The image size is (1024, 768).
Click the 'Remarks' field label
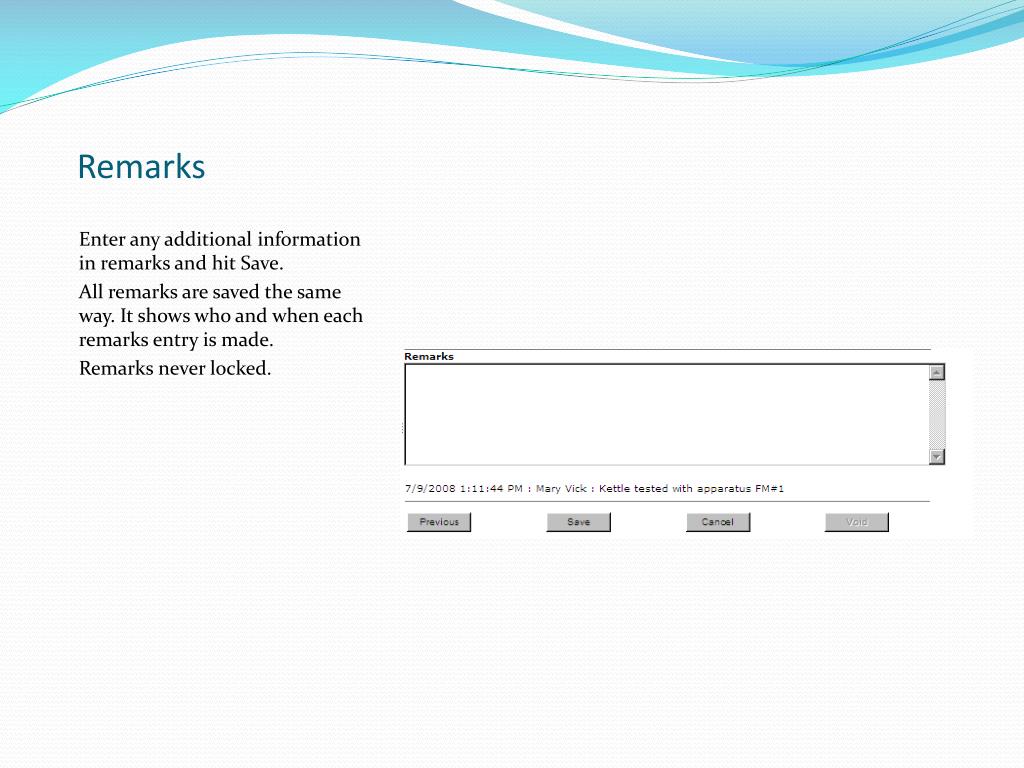(428, 357)
